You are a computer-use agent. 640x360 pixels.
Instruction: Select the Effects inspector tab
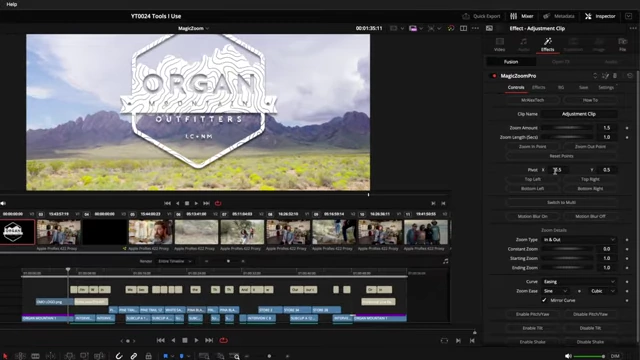[x=547, y=44]
